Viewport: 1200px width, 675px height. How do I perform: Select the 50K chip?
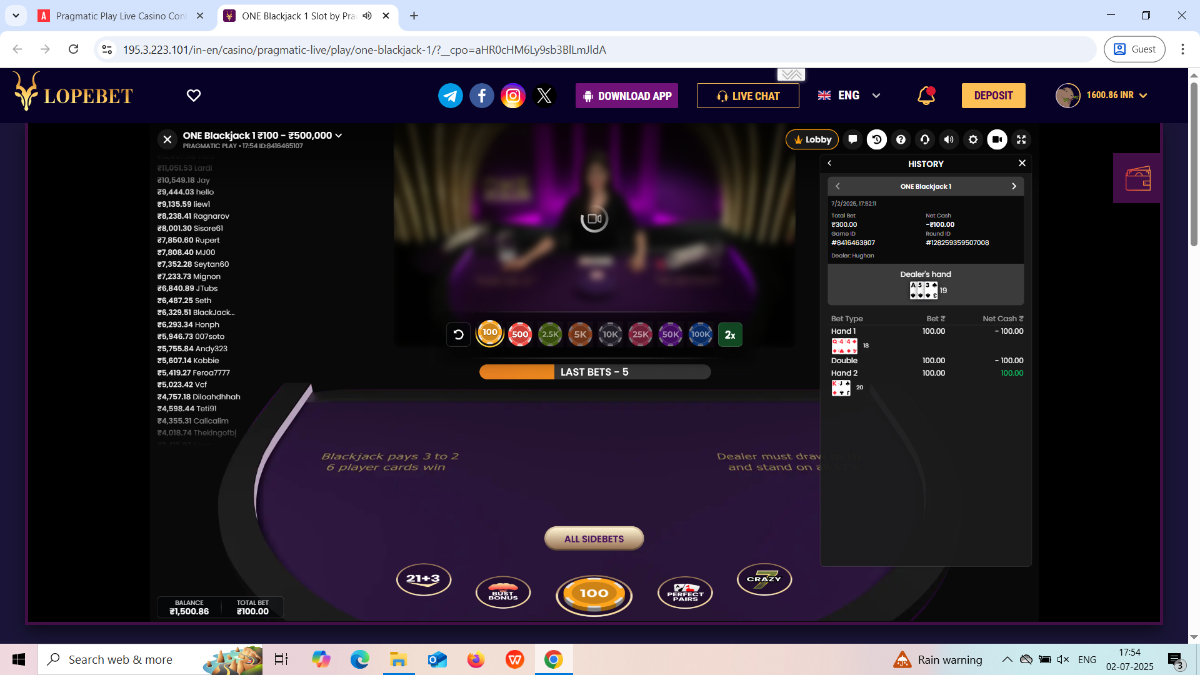click(670, 334)
